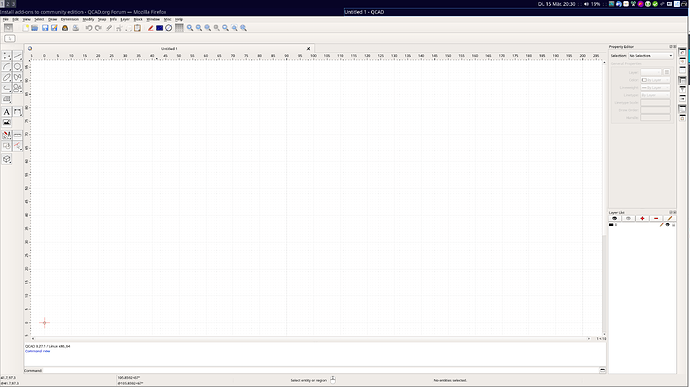Click the Open file folder icon
This screenshot has height=387, width=690.
35,28
